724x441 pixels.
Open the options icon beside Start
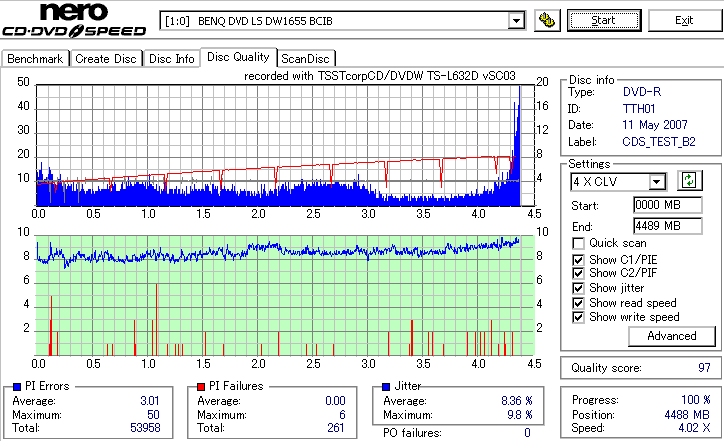point(547,20)
